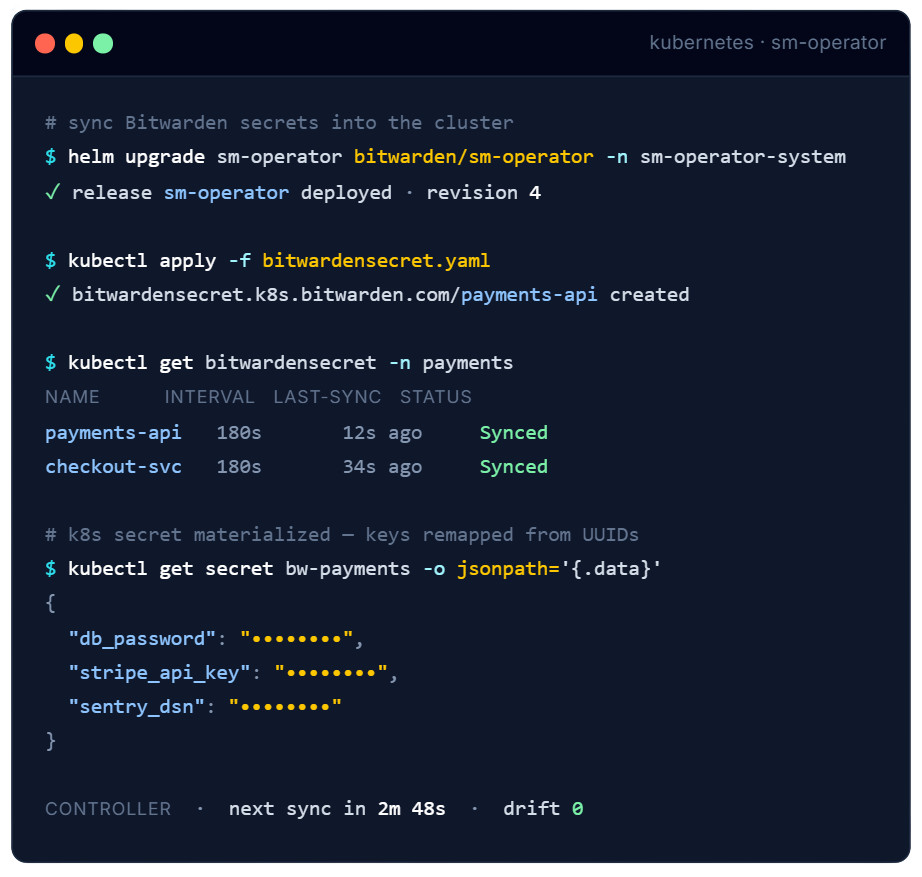This screenshot has width=922, height=877.
Task: Click the green maximize window dot
Action: tap(103, 44)
